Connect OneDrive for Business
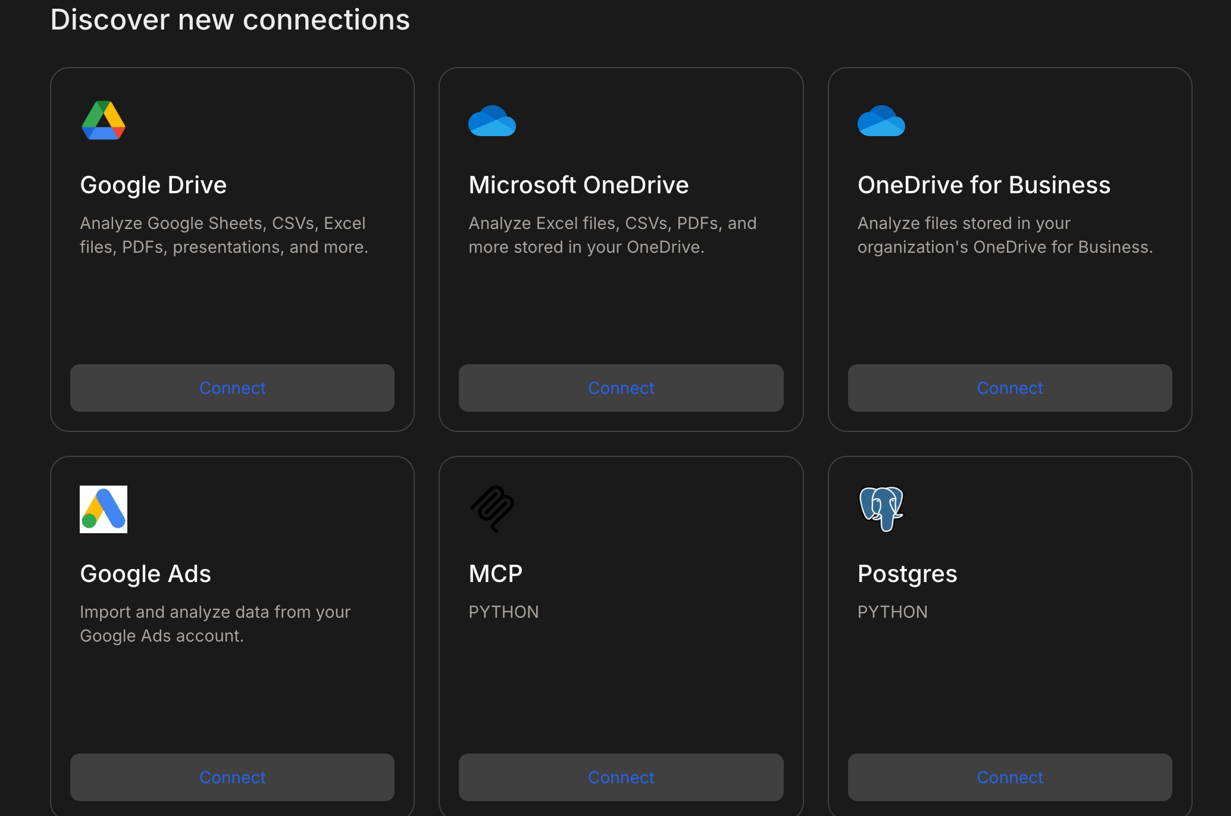Image resolution: width=1231 pixels, height=816 pixels. (1009, 388)
